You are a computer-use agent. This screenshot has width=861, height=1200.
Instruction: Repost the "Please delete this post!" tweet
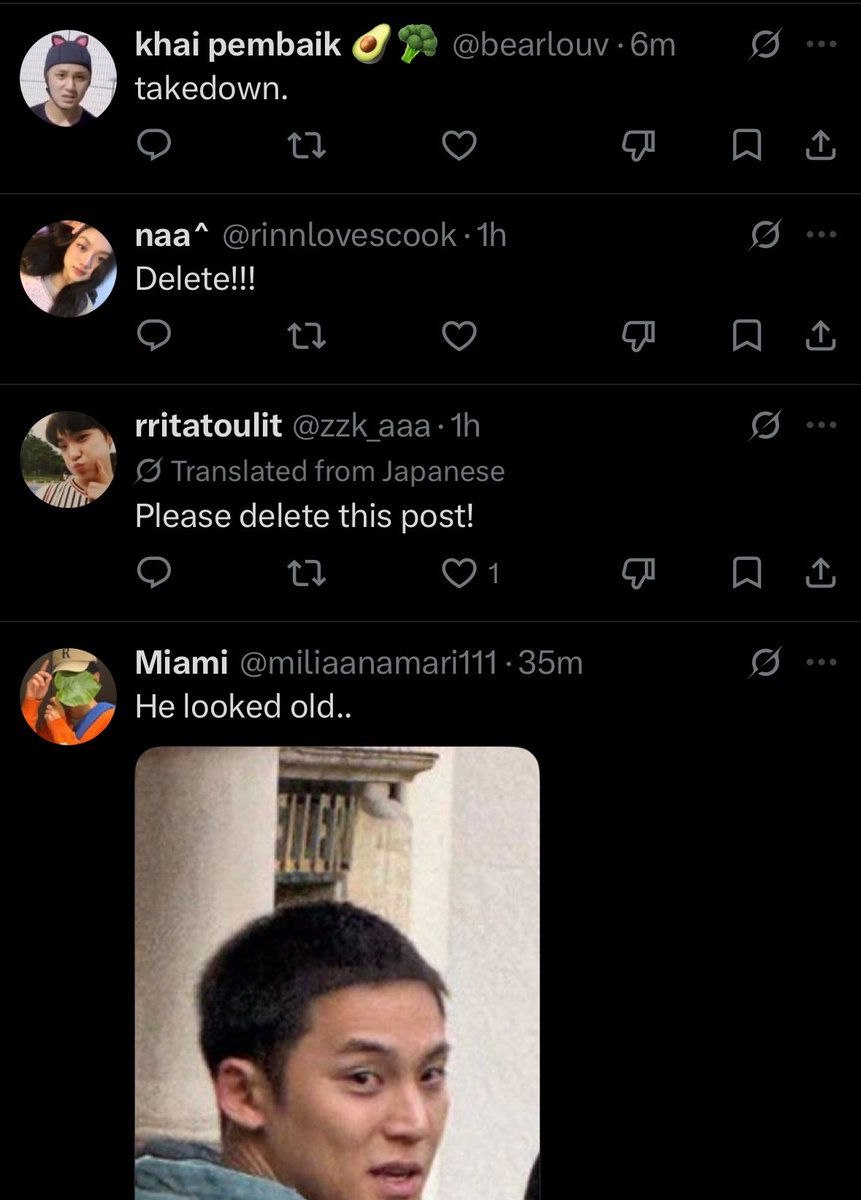[x=307, y=572]
